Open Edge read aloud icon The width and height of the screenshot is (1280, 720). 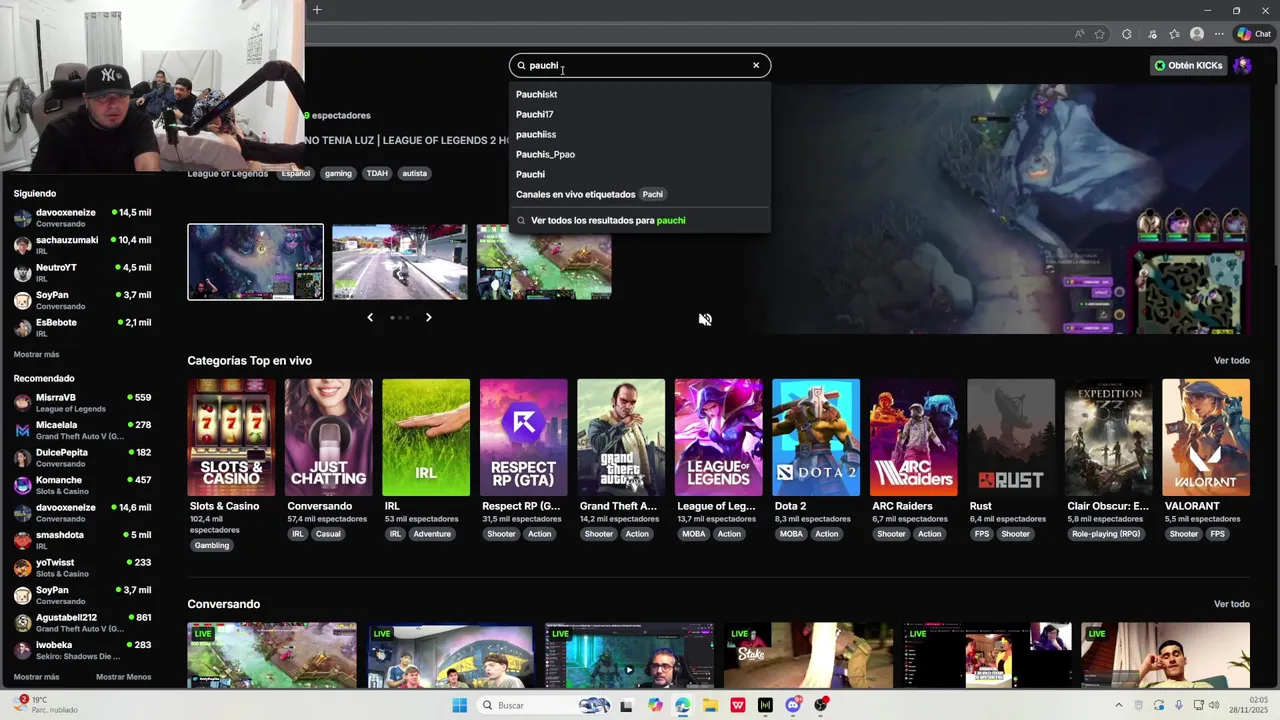1079,34
